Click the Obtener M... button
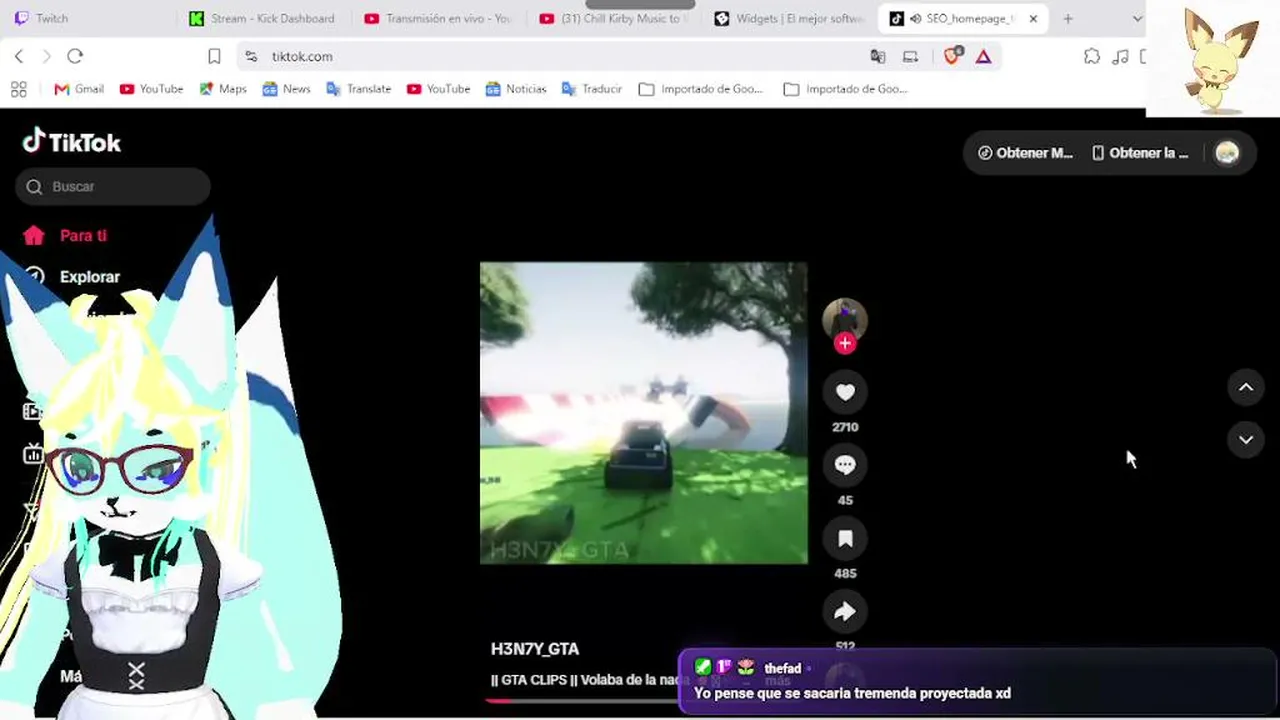This screenshot has height=720, width=1280. 1025,153
